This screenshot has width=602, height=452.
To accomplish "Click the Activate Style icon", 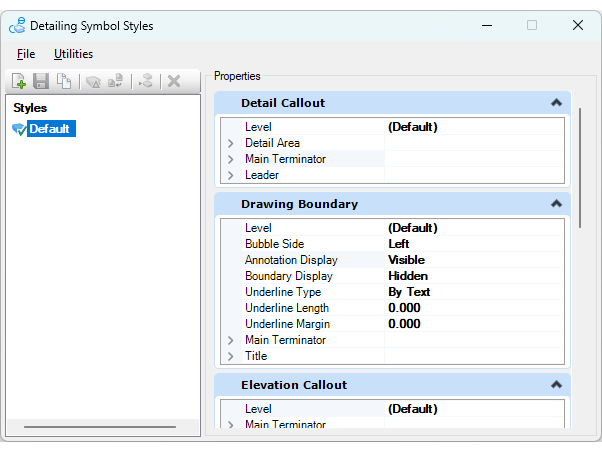I will pos(146,81).
